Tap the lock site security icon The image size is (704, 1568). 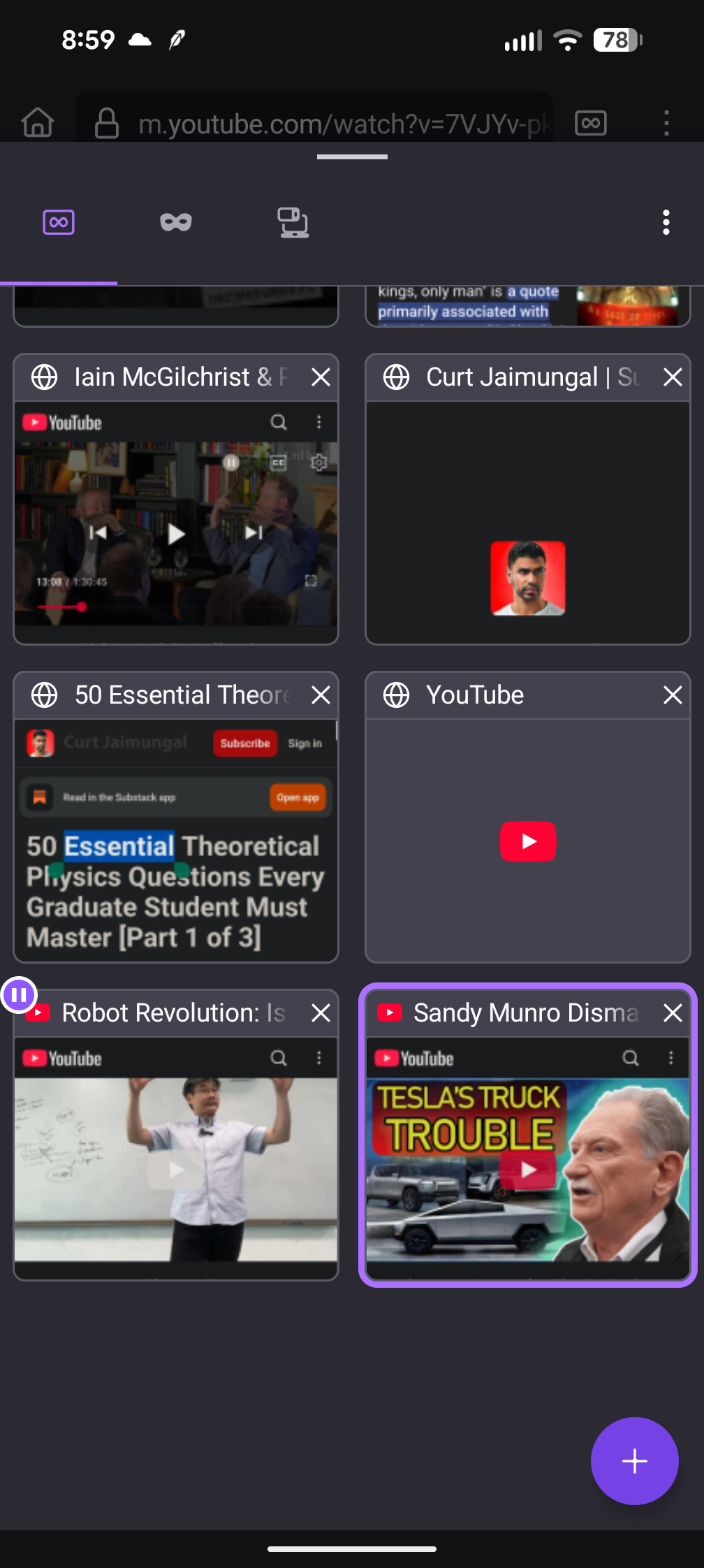[107, 123]
